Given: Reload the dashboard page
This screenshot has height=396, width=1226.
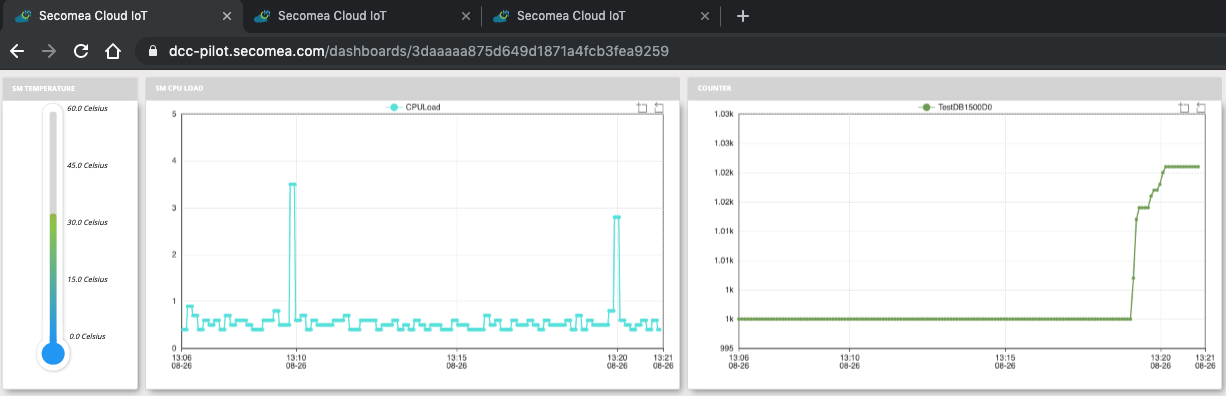Looking at the screenshot, I should [x=82, y=50].
